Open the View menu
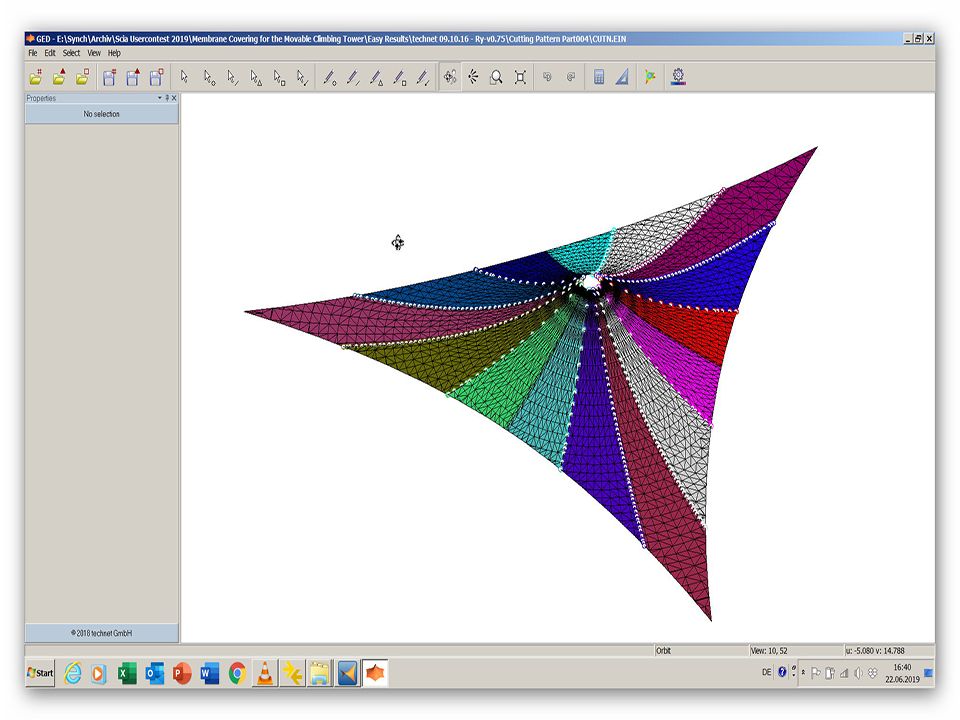This screenshot has width=960, height=720. point(94,53)
